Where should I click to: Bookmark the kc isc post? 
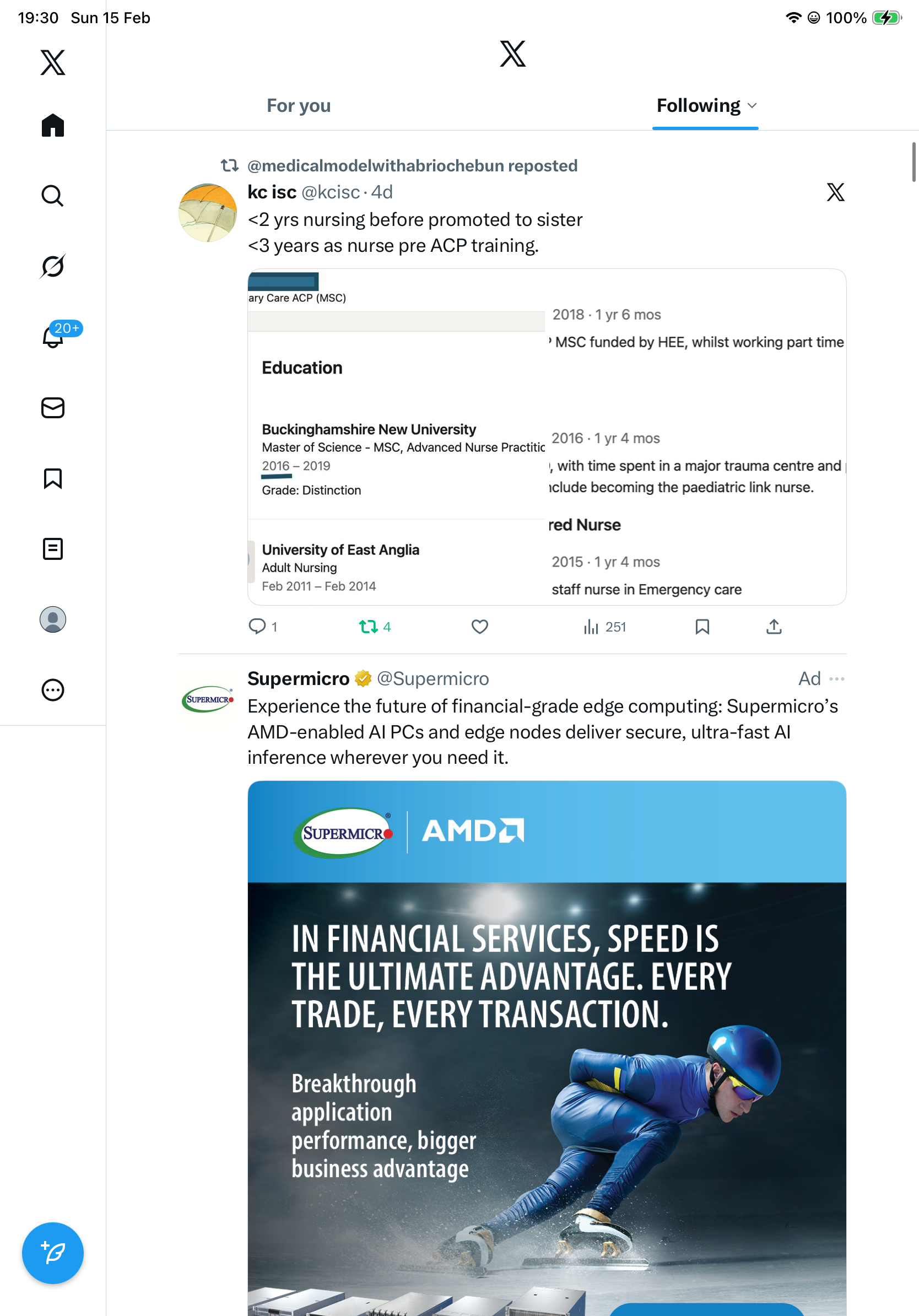702,627
